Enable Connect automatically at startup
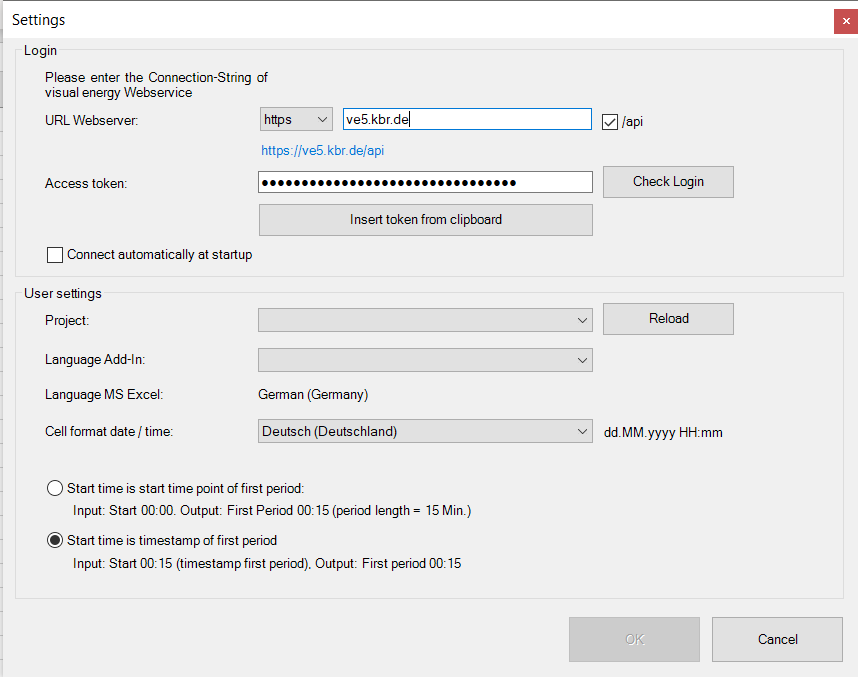Screen dimensions: 858x677 [x=55, y=255]
